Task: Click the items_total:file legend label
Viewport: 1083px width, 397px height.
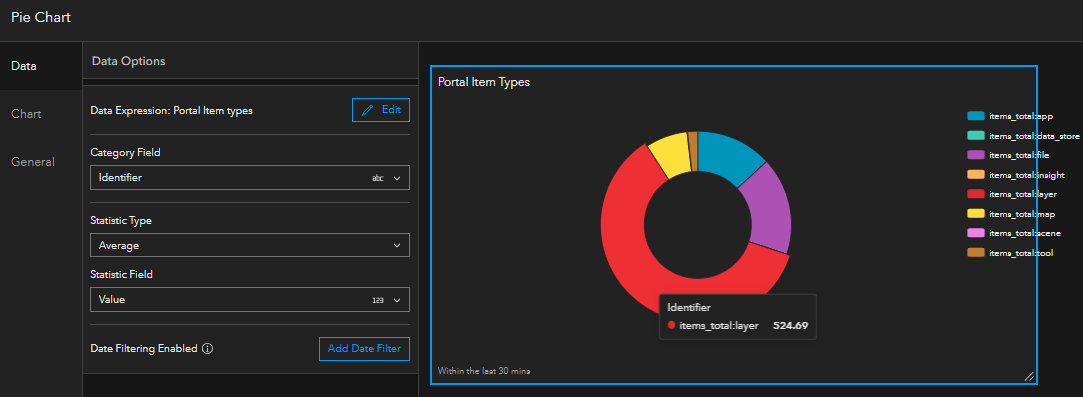Action: point(1019,156)
